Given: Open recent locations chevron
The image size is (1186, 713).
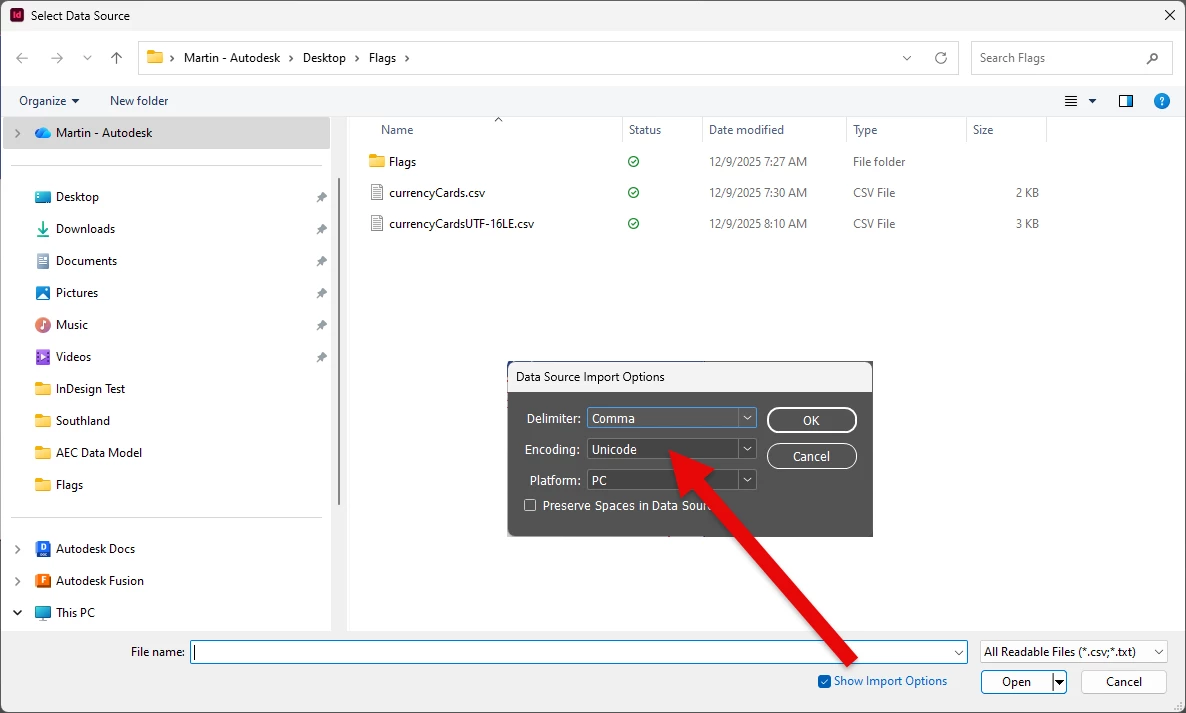Looking at the screenshot, I should 87,58.
